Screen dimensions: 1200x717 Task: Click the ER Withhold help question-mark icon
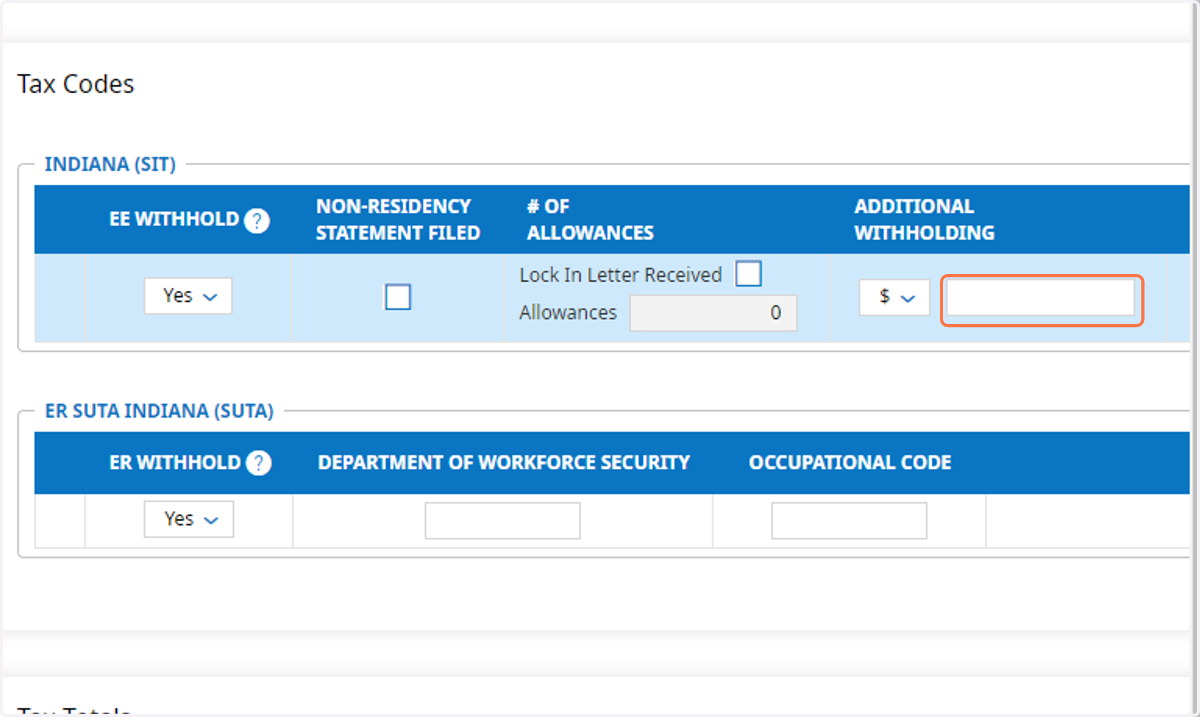(259, 463)
